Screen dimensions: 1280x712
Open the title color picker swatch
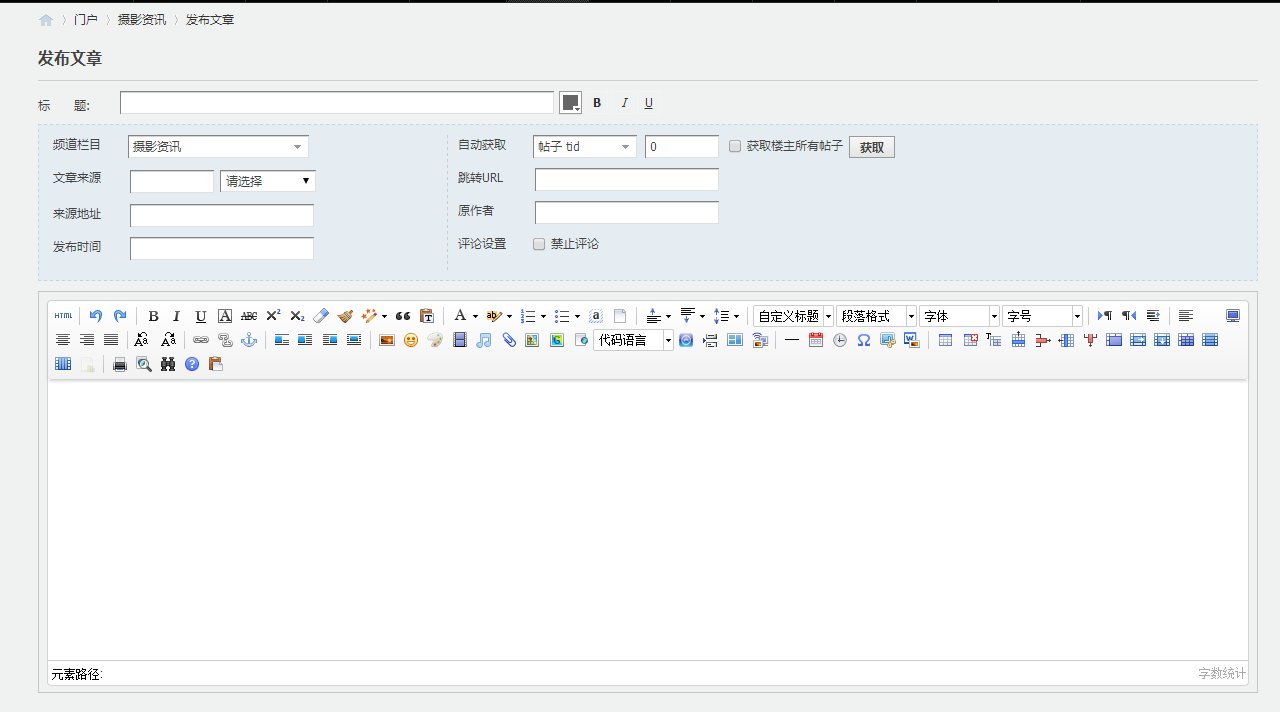point(570,103)
